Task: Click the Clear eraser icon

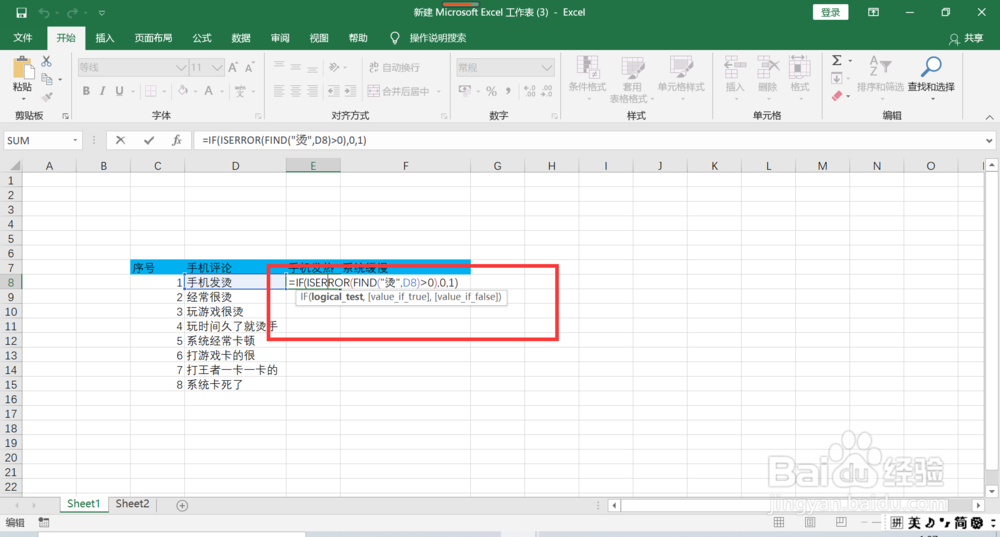Action: pos(837,96)
